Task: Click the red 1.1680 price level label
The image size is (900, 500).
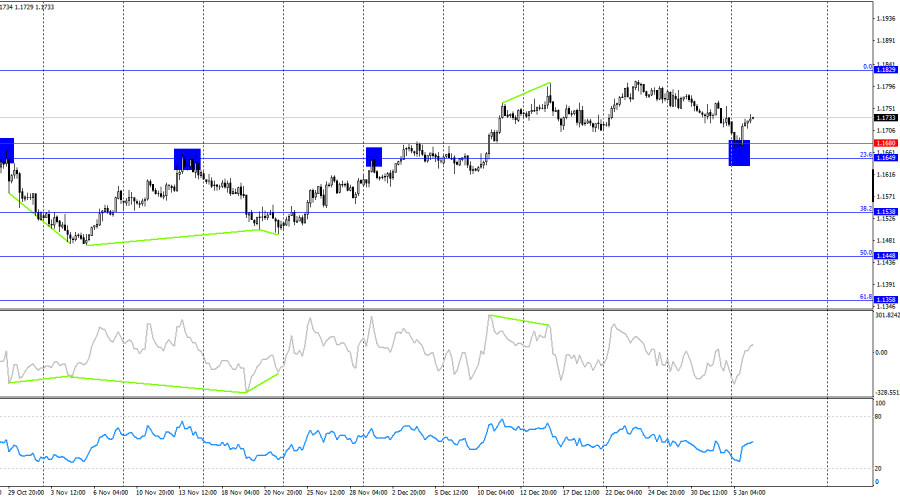Action: [885, 144]
